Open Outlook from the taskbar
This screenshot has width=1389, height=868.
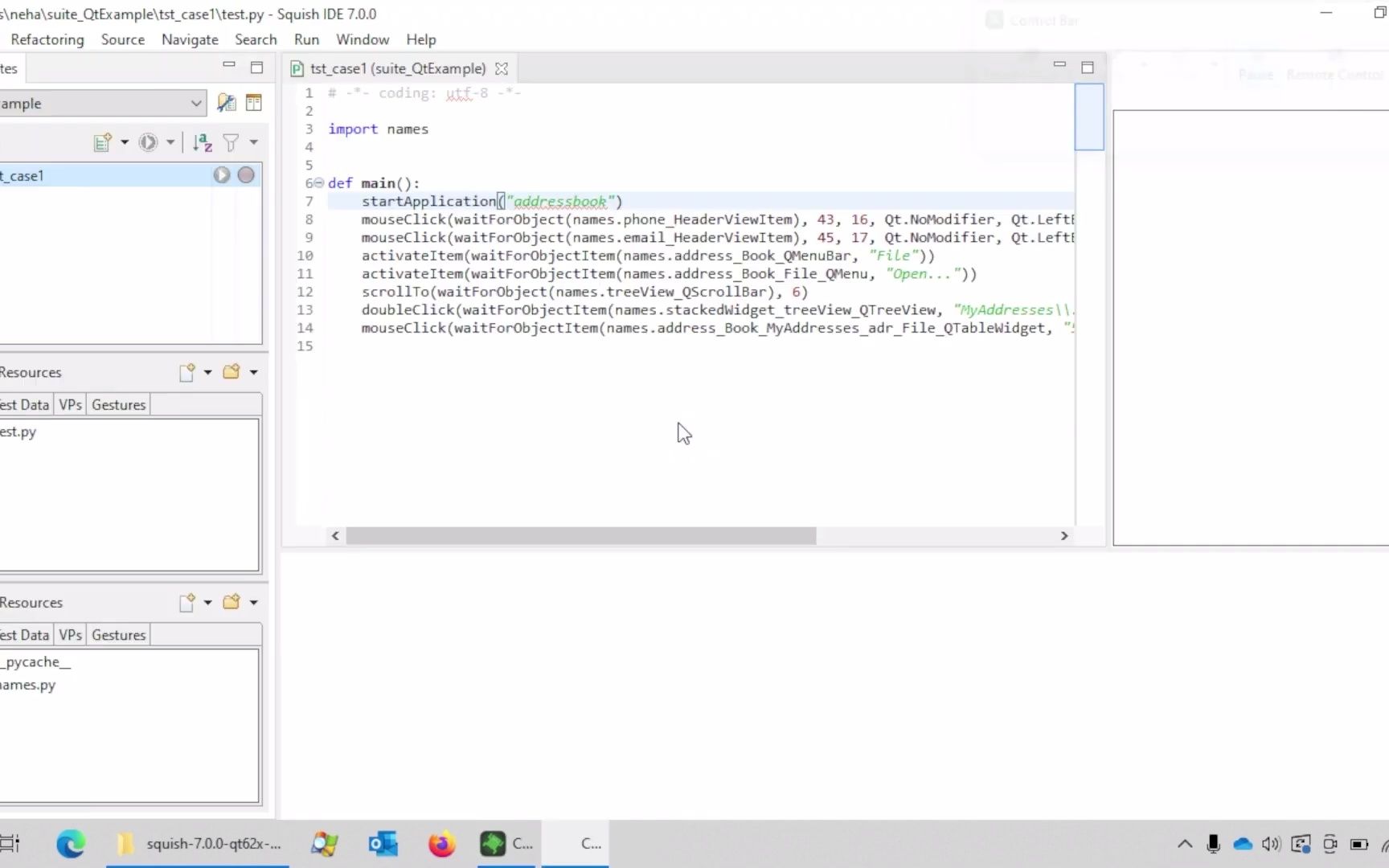click(383, 844)
